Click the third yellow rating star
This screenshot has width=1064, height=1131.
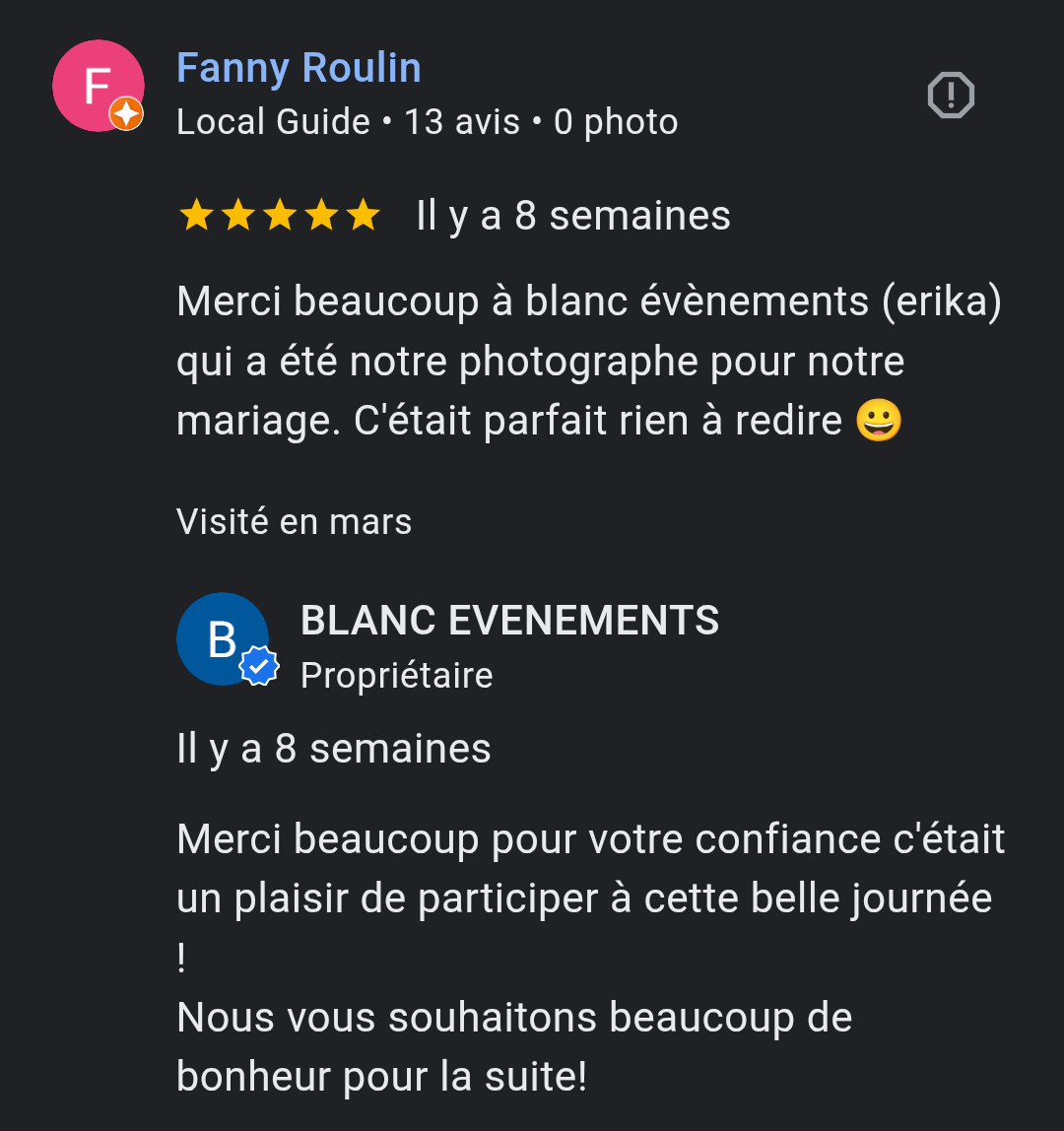coord(280,216)
